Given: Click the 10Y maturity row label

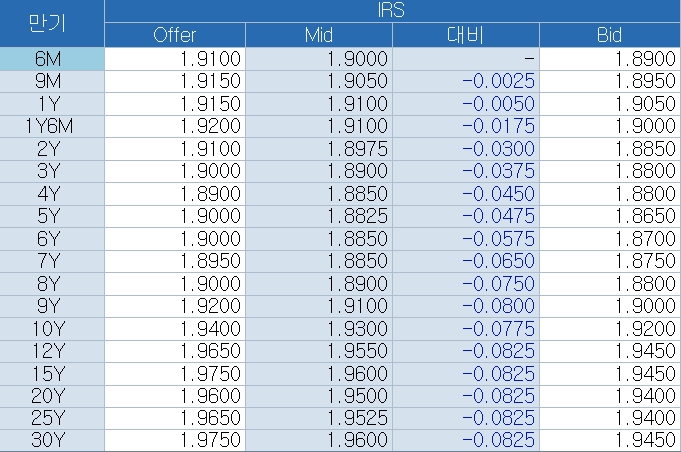Looking at the screenshot, I should coord(51,329).
